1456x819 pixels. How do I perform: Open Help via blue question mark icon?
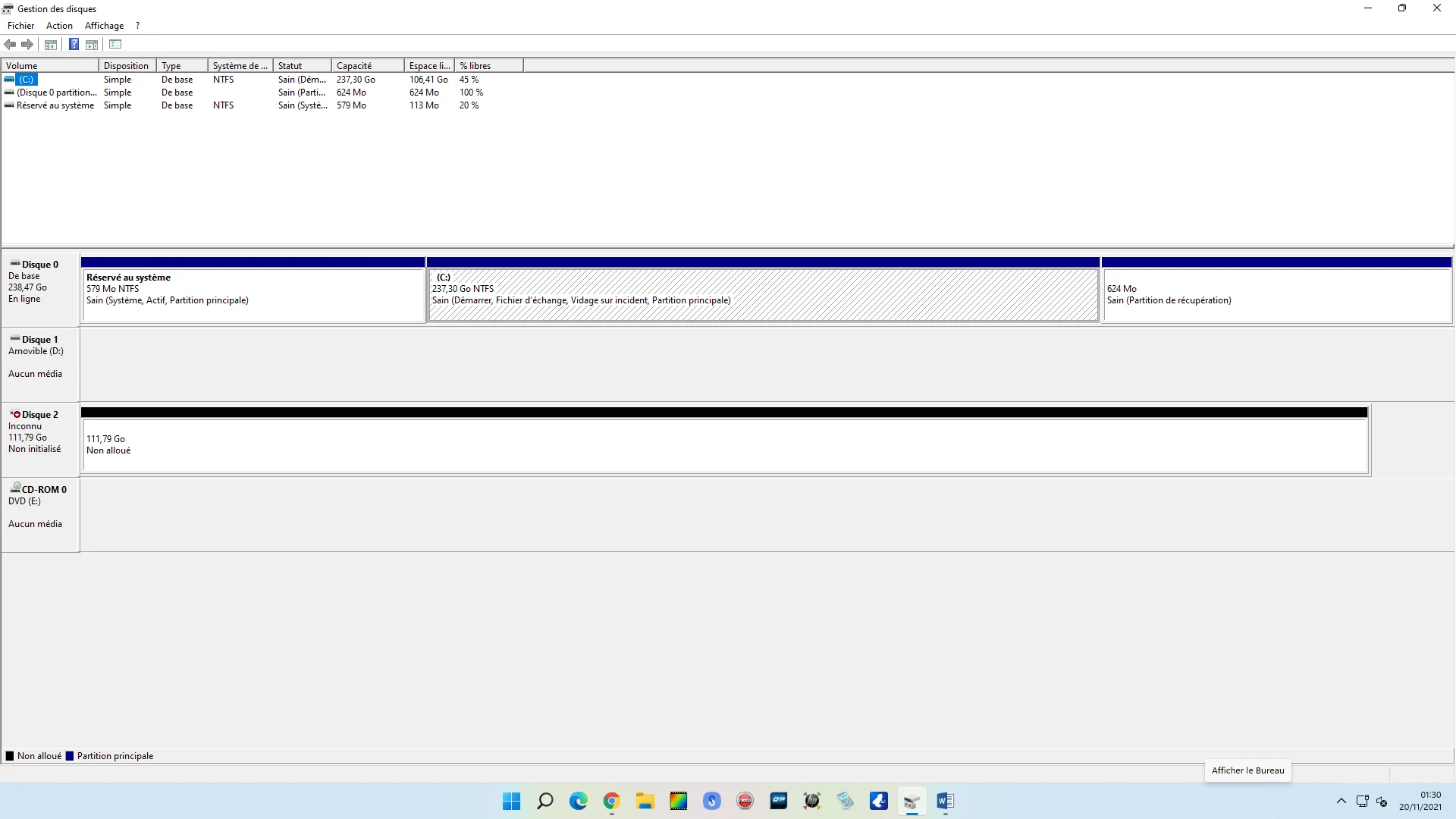tap(74, 45)
